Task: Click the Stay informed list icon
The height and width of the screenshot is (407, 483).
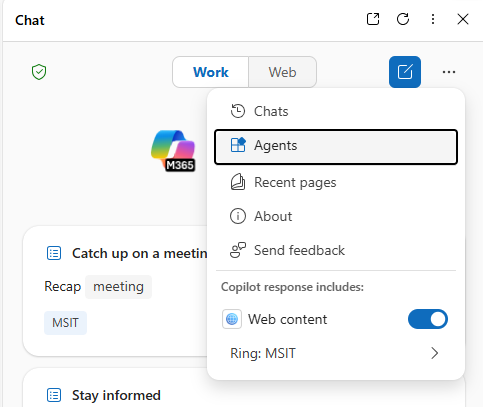Action: (54, 395)
